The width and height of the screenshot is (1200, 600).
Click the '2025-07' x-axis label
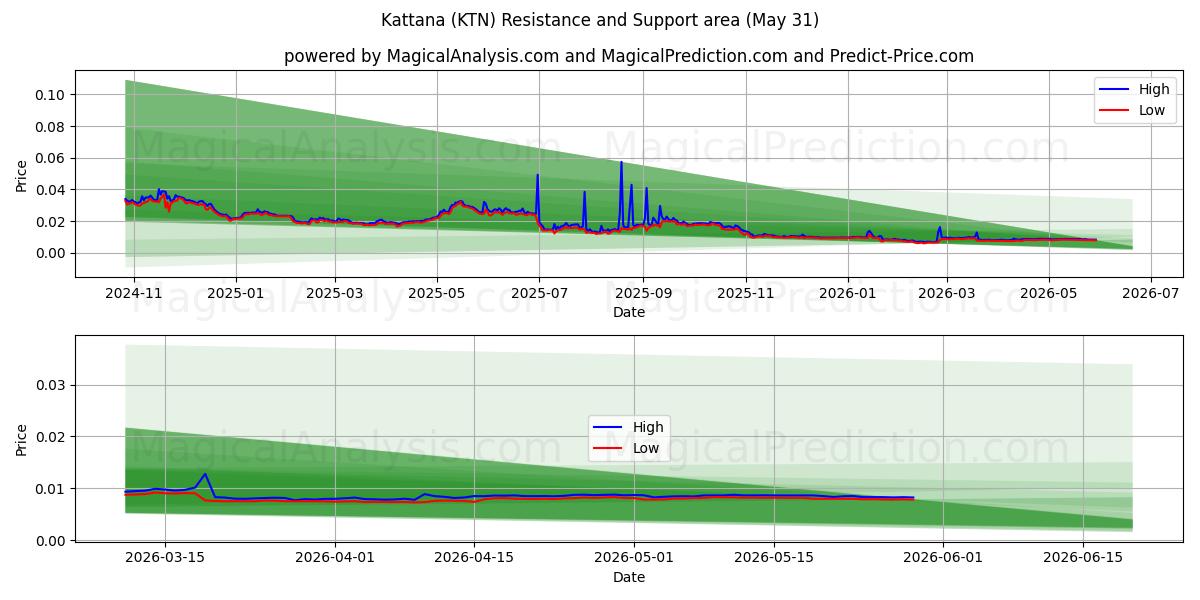point(539,293)
